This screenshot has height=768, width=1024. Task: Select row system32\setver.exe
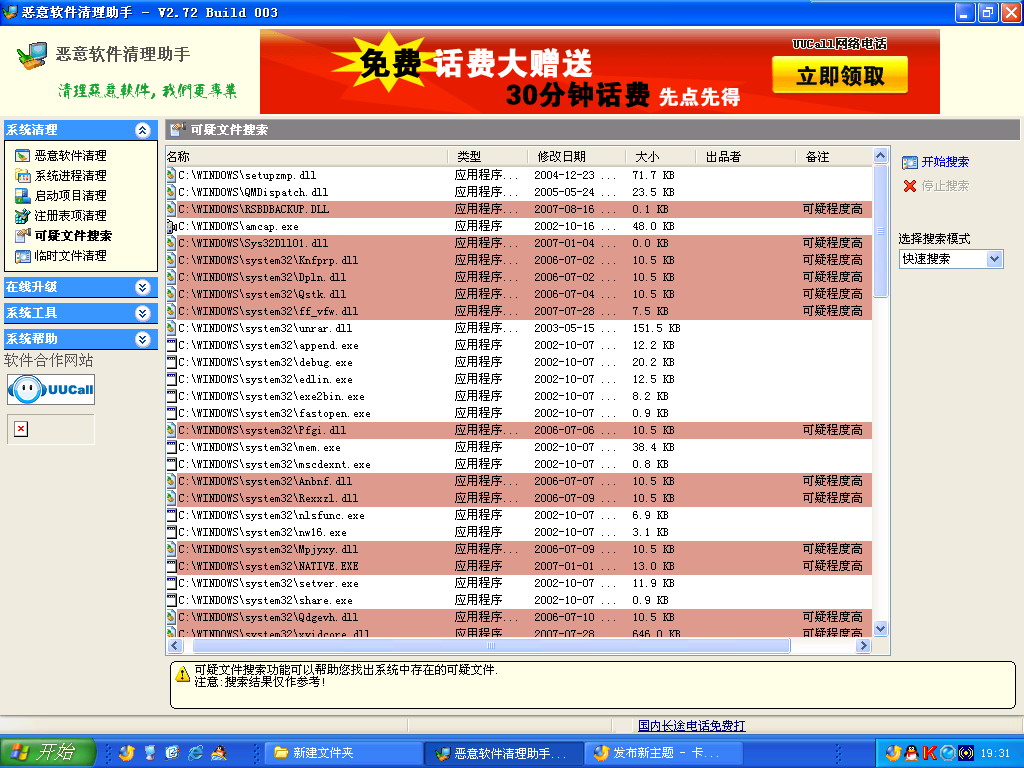click(519, 583)
